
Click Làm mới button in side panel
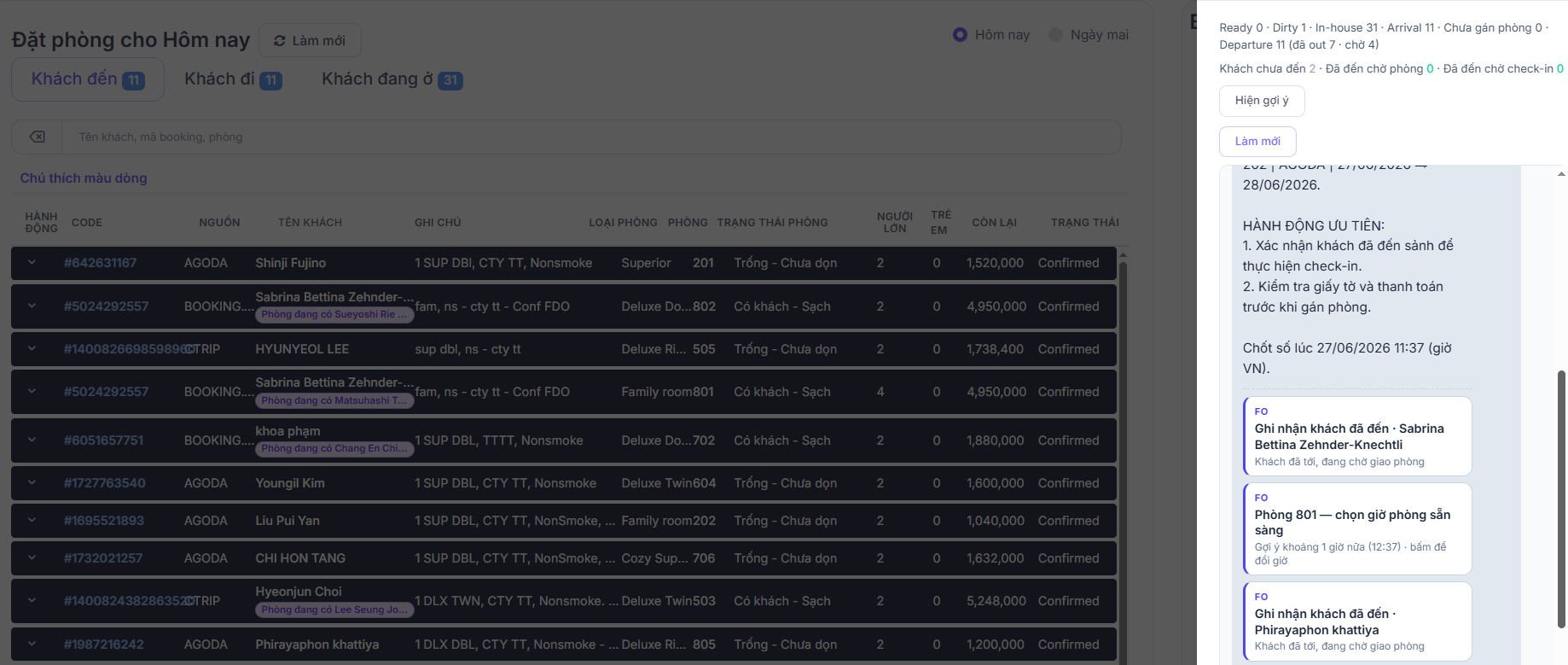(x=1257, y=141)
